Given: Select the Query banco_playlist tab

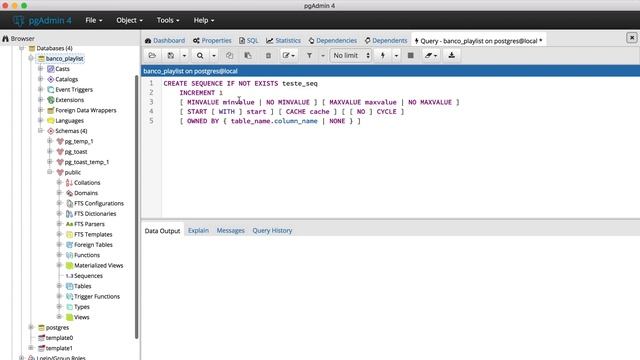Looking at the screenshot, I should (478, 41).
